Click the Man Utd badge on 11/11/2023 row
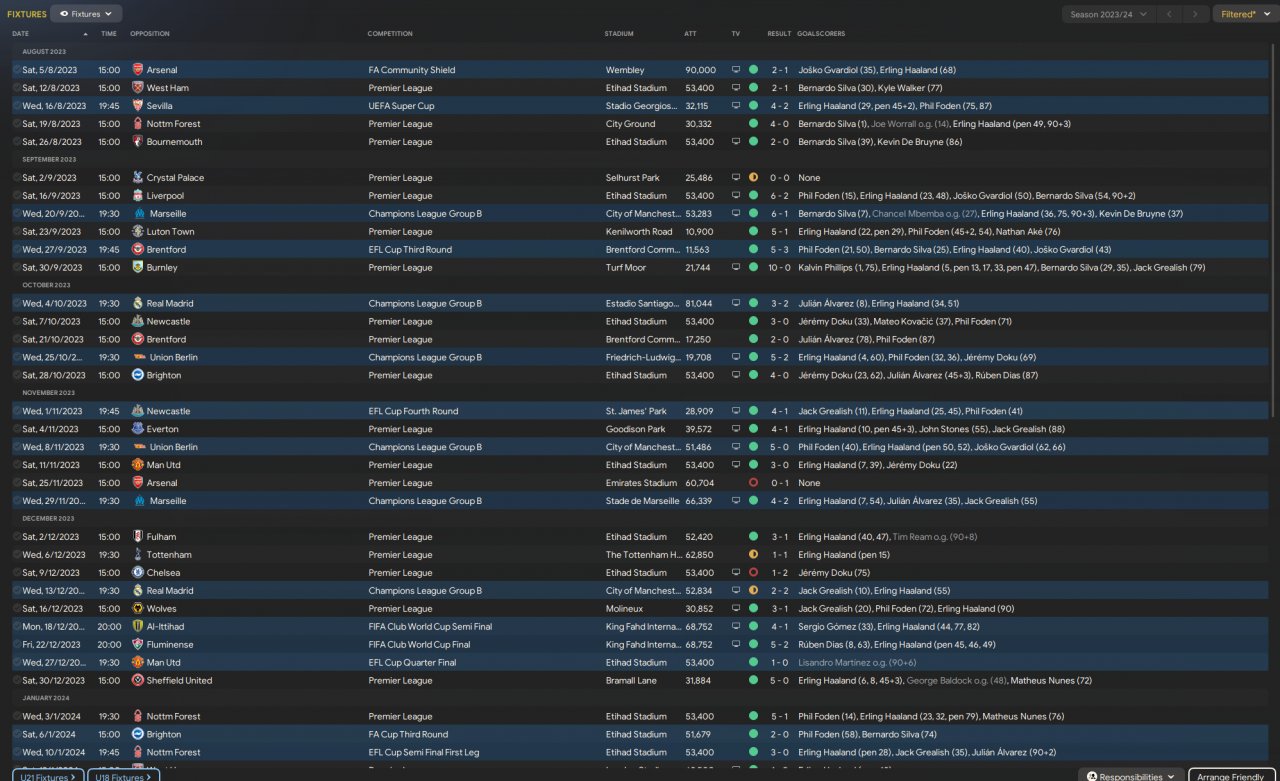 (x=138, y=465)
